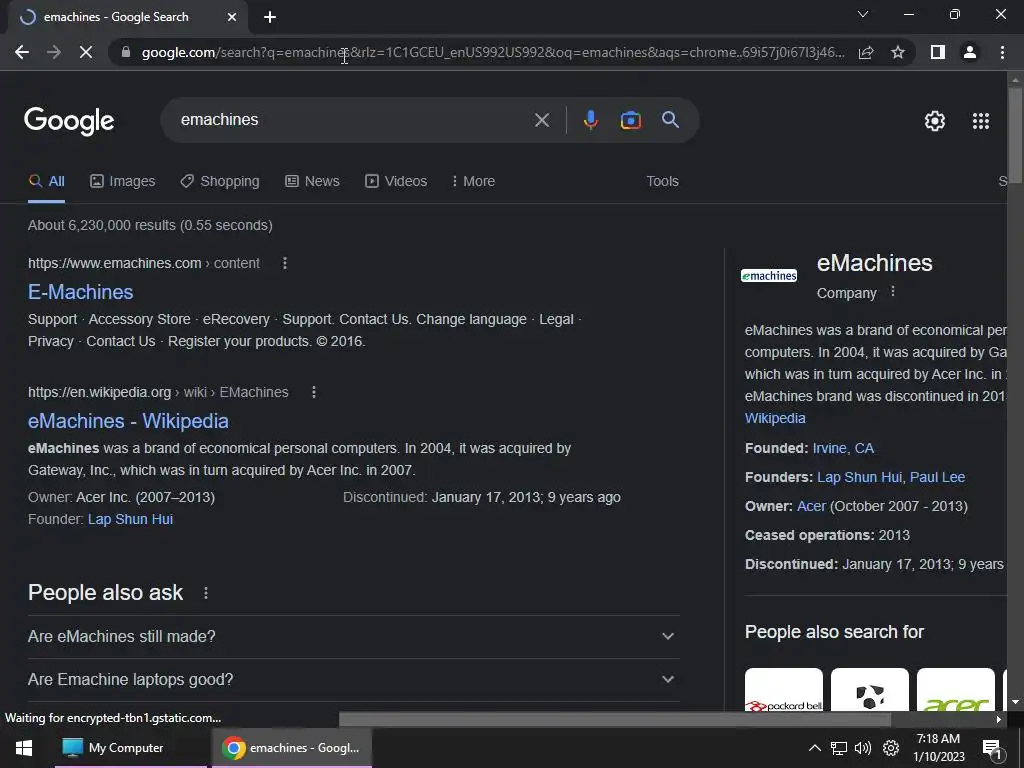The height and width of the screenshot is (768, 1024).
Task: Follow the Lap Shun Hui founder link in result
Action: point(130,519)
